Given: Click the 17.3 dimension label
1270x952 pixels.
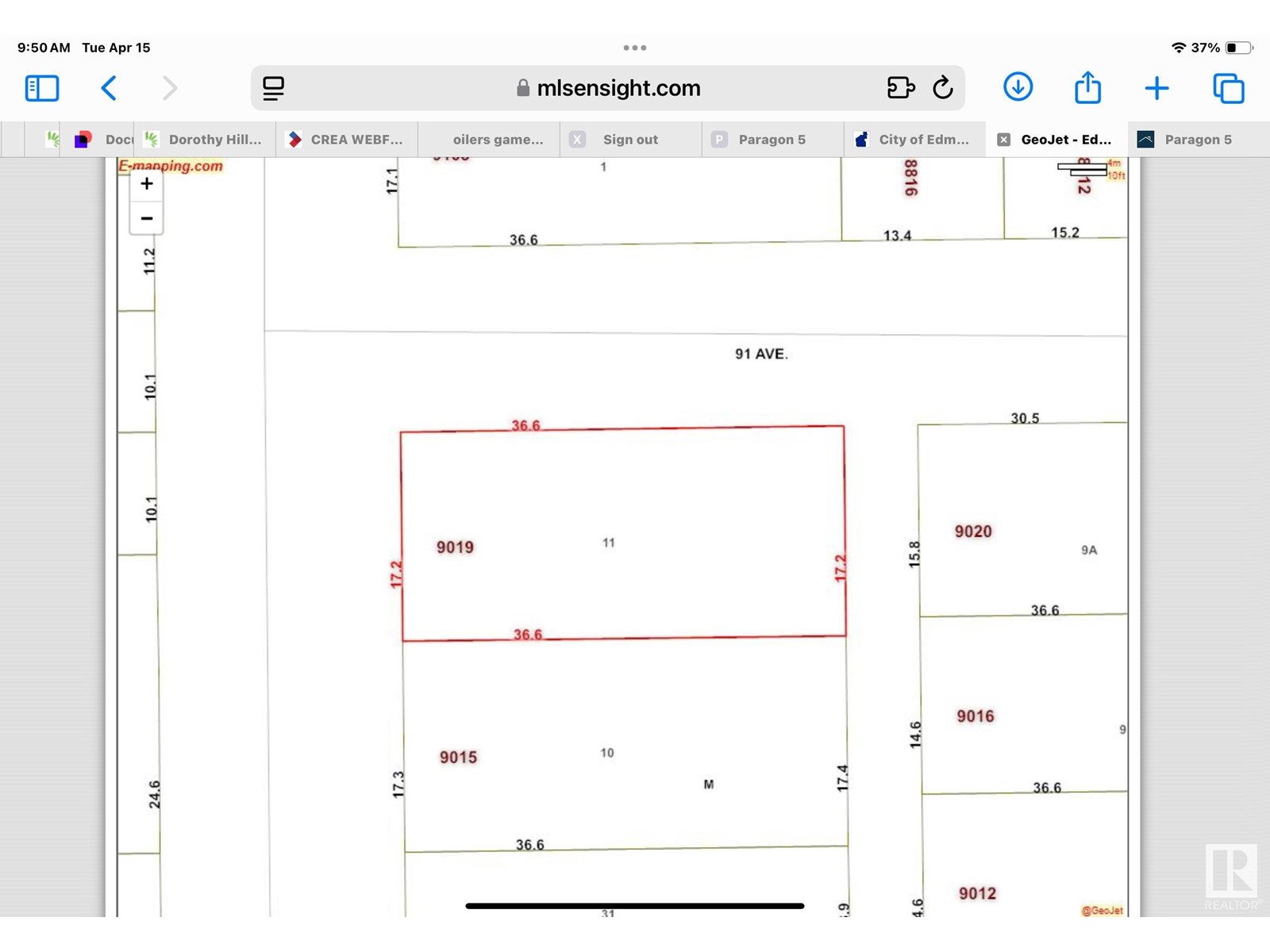Looking at the screenshot, I should (x=398, y=785).
